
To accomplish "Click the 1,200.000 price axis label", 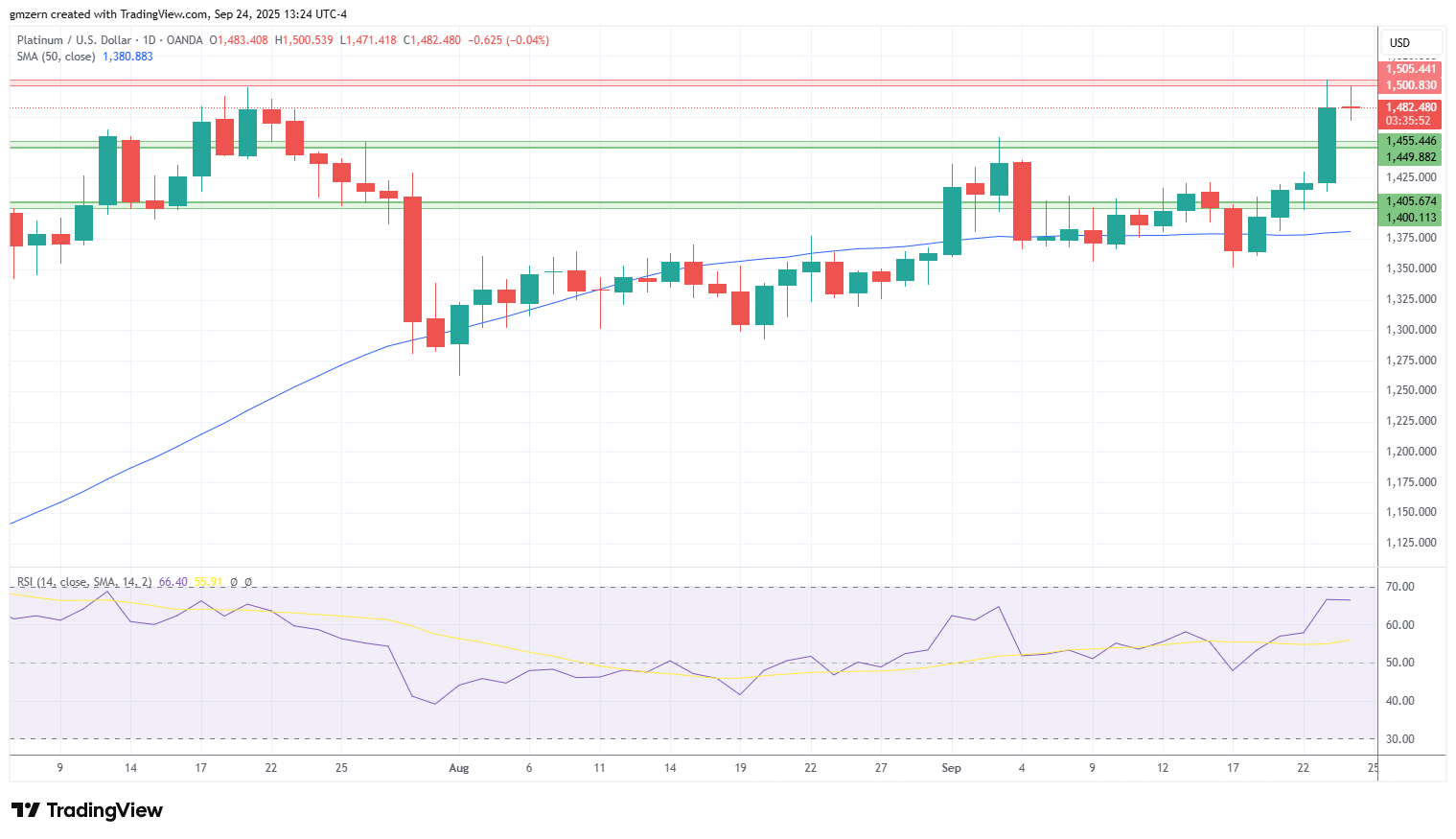I will coord(1411,452).
